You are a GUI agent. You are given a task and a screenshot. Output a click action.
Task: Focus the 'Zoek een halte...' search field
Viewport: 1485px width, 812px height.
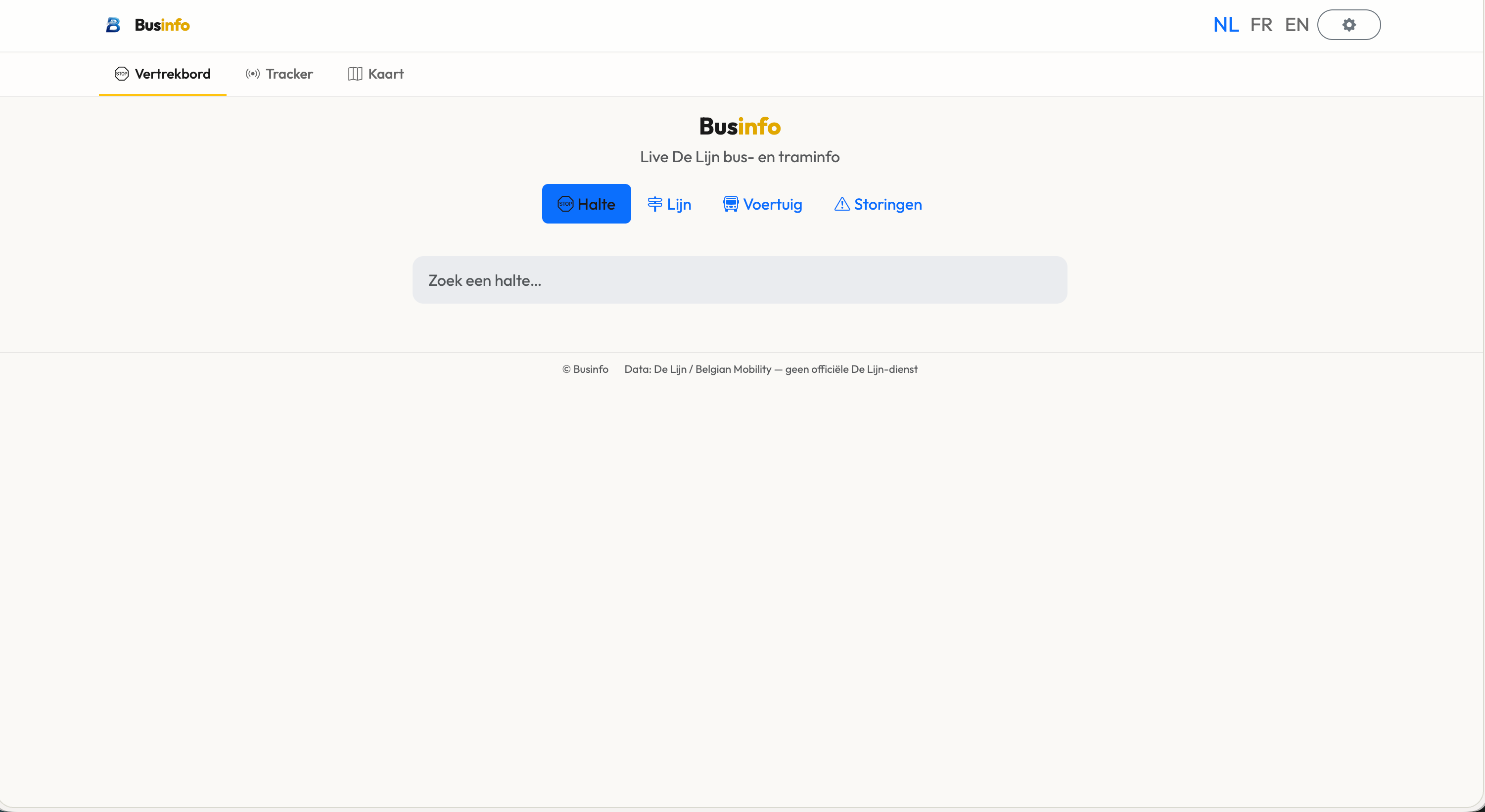[x=740, y=280]
